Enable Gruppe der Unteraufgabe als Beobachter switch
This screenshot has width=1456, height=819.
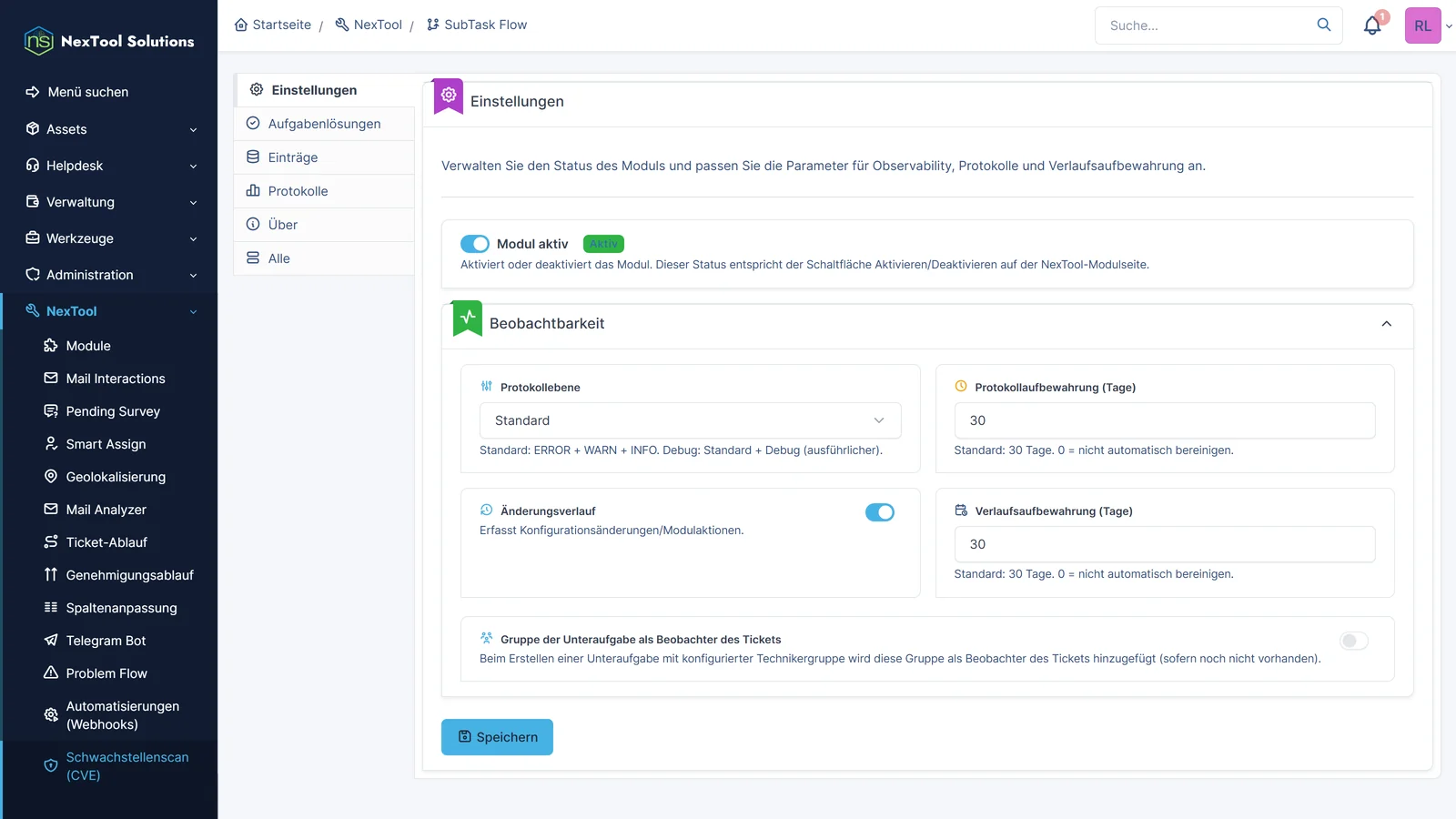[x=1354, y=641]
